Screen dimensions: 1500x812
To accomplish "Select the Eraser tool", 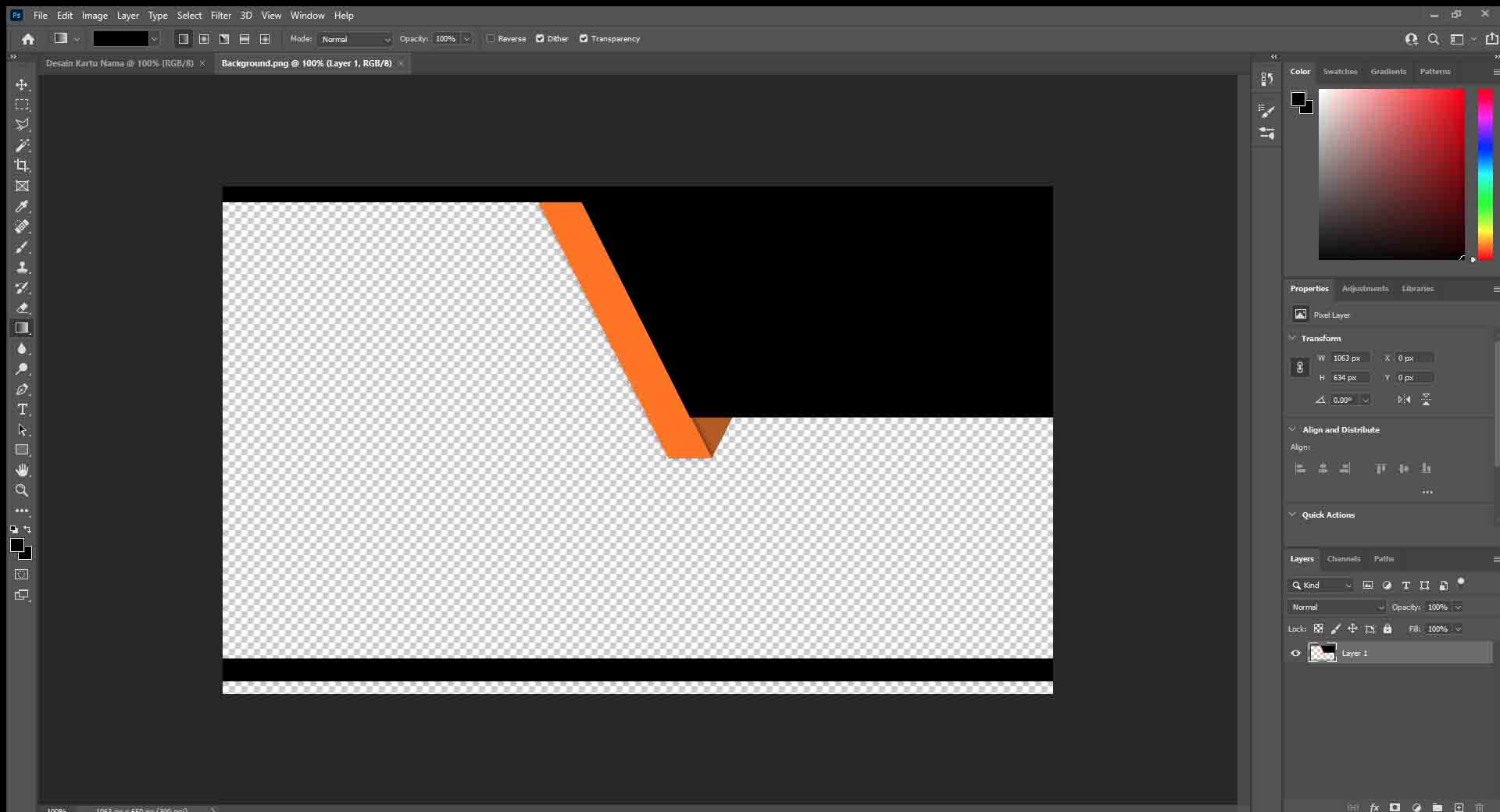I will point(22,308).
